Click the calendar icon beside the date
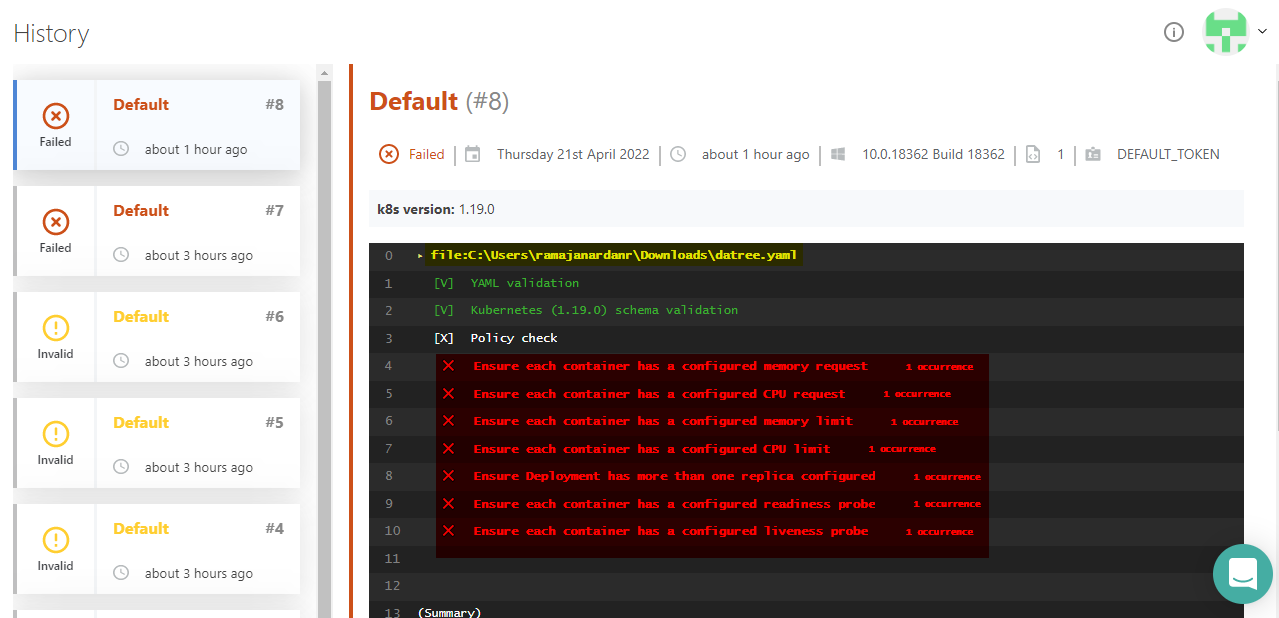This screenshot has height=618, width=1279. pyautogui.click(x=473, y=154)
